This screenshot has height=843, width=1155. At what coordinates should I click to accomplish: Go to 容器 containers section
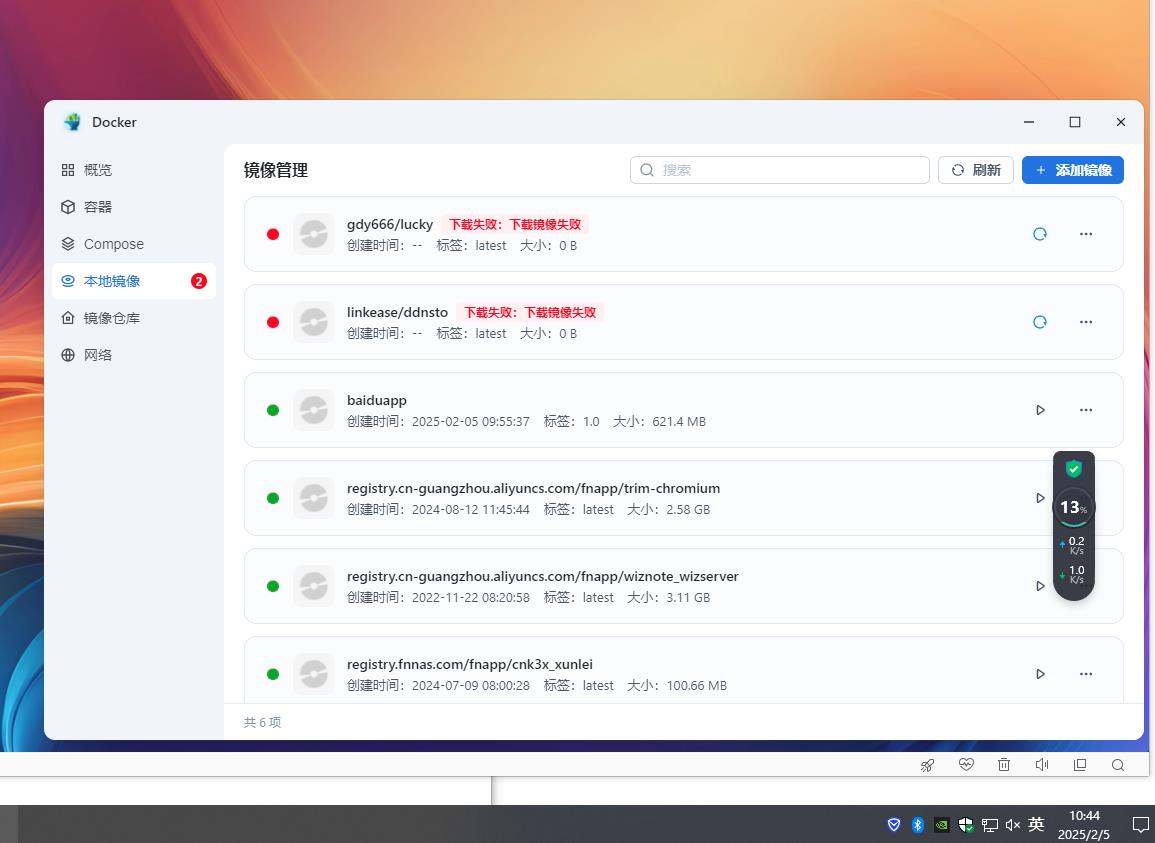(133, 207)
